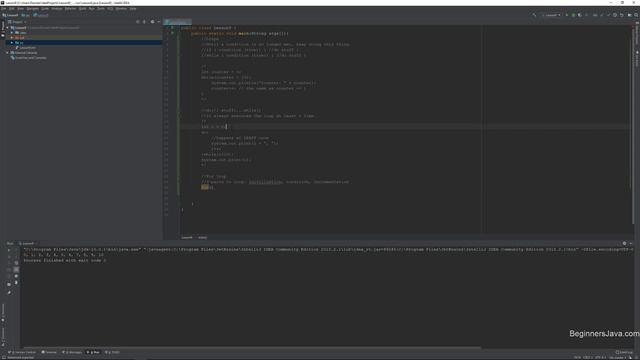640x360 pixels.
Task: Open the Navigate menu
Action: (x=32, y=9)
